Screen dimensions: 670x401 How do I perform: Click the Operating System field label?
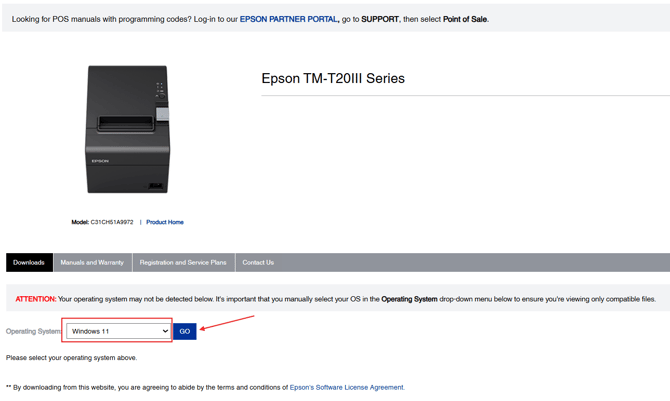point(34,331)
